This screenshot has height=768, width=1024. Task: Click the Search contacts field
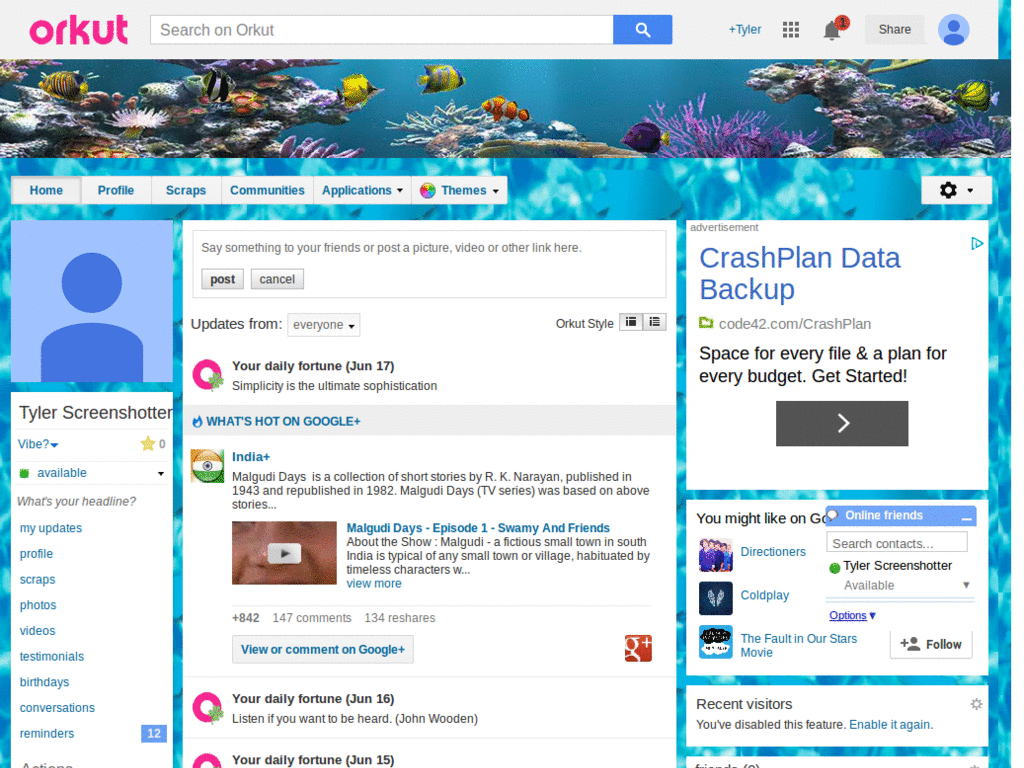point(897,543)
